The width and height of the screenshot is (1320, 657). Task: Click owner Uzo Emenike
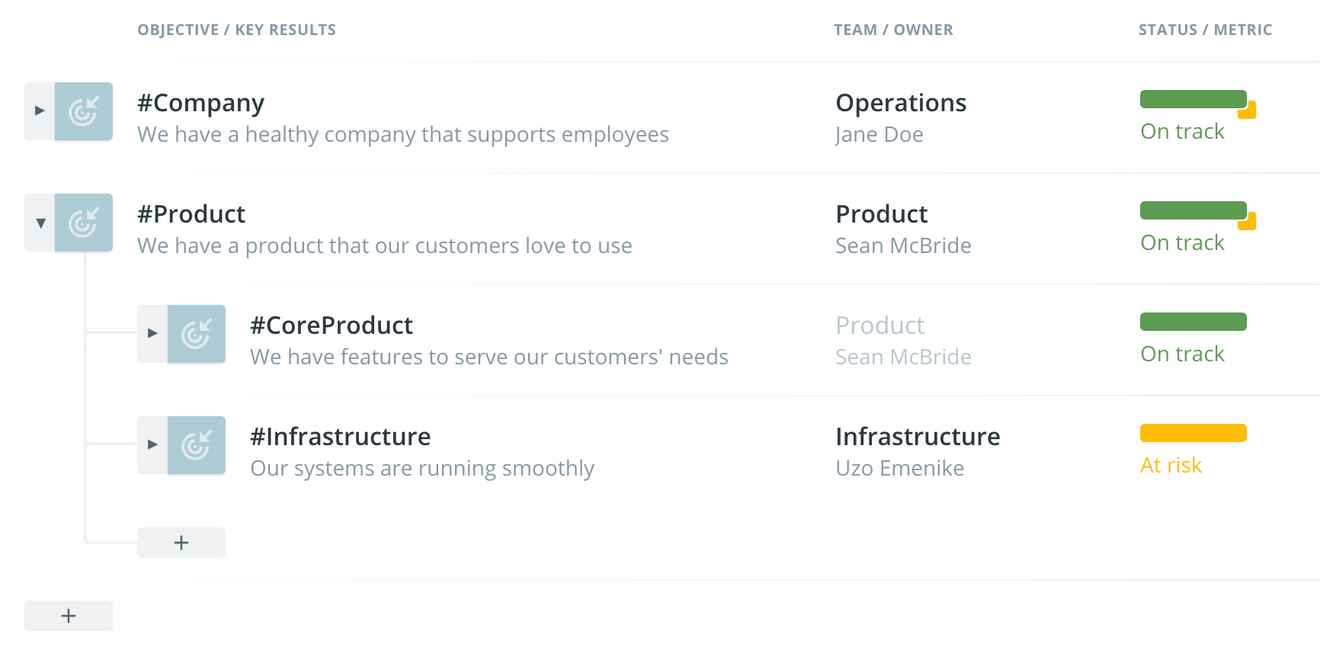[899, 468]
